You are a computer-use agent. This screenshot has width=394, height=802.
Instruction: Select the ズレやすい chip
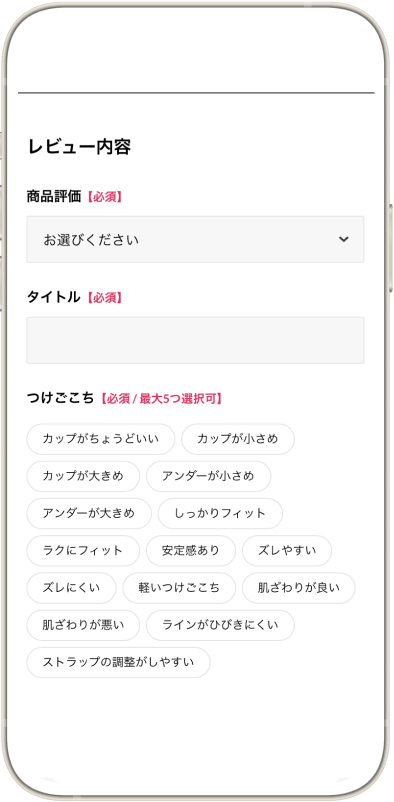point(287,551)
